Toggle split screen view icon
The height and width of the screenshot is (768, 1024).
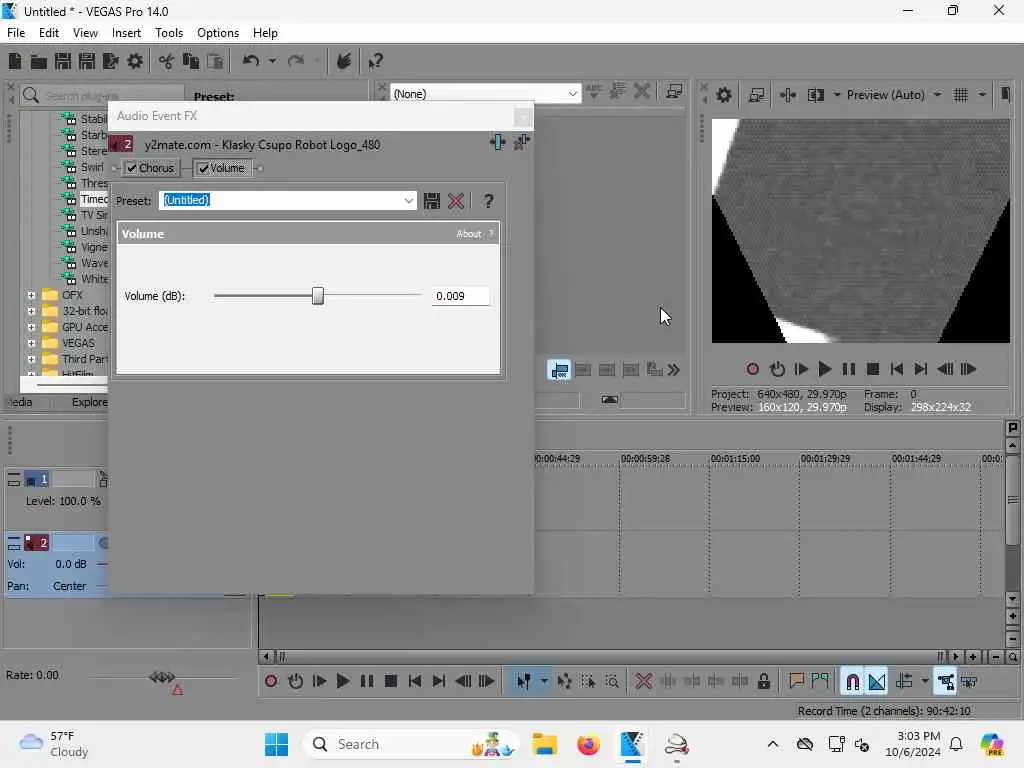(x=815, y=95)
